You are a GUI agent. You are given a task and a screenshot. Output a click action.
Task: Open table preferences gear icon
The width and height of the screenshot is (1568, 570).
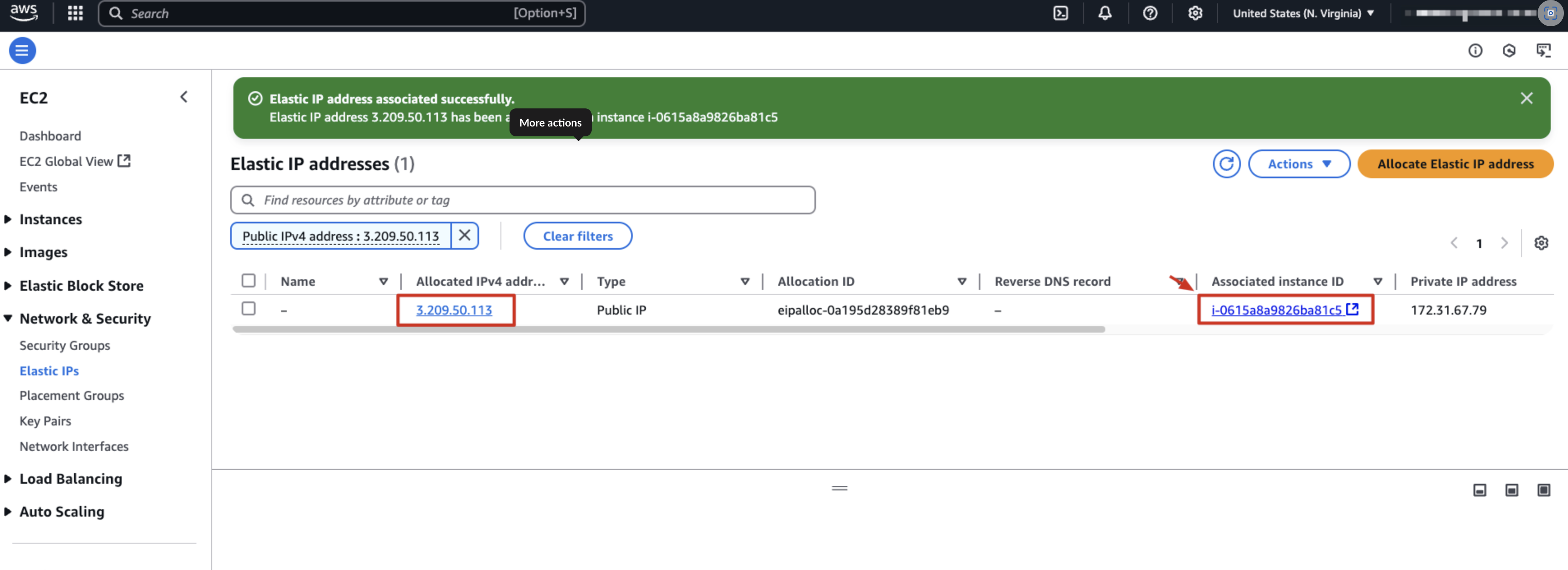[1540, 243]
